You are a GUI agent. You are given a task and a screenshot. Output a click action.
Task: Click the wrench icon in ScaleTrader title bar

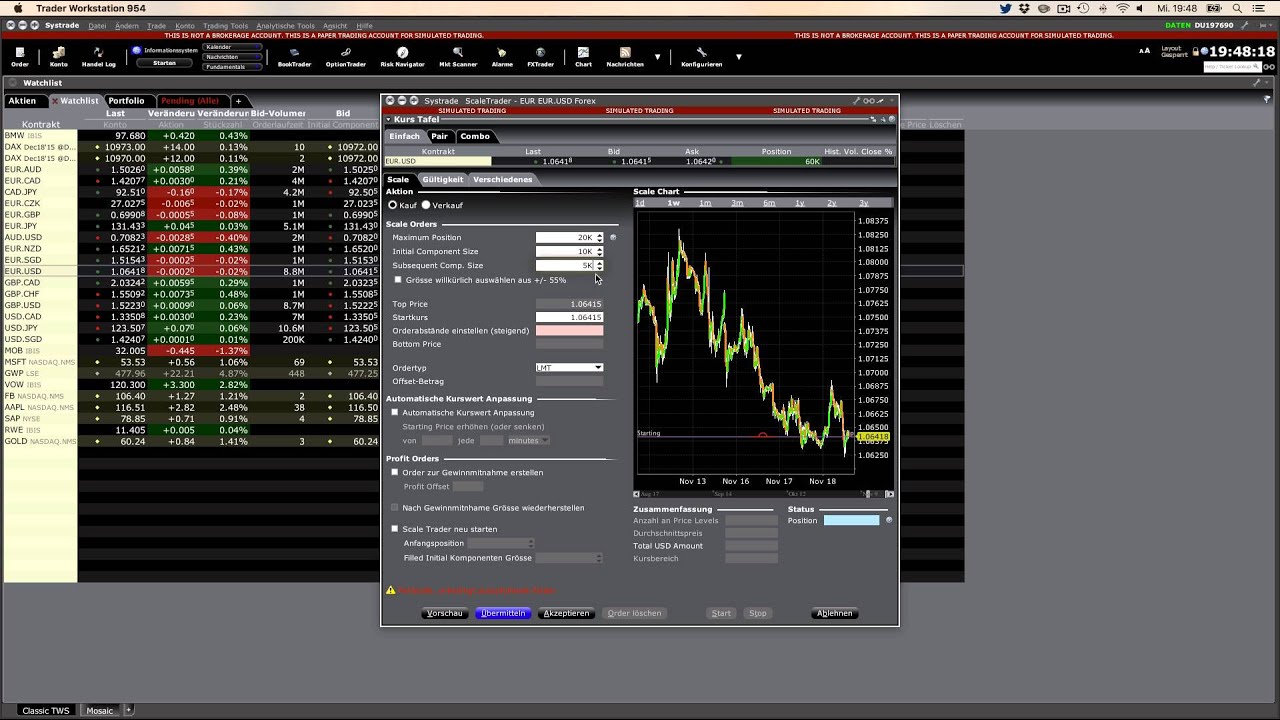coord(856,100)
